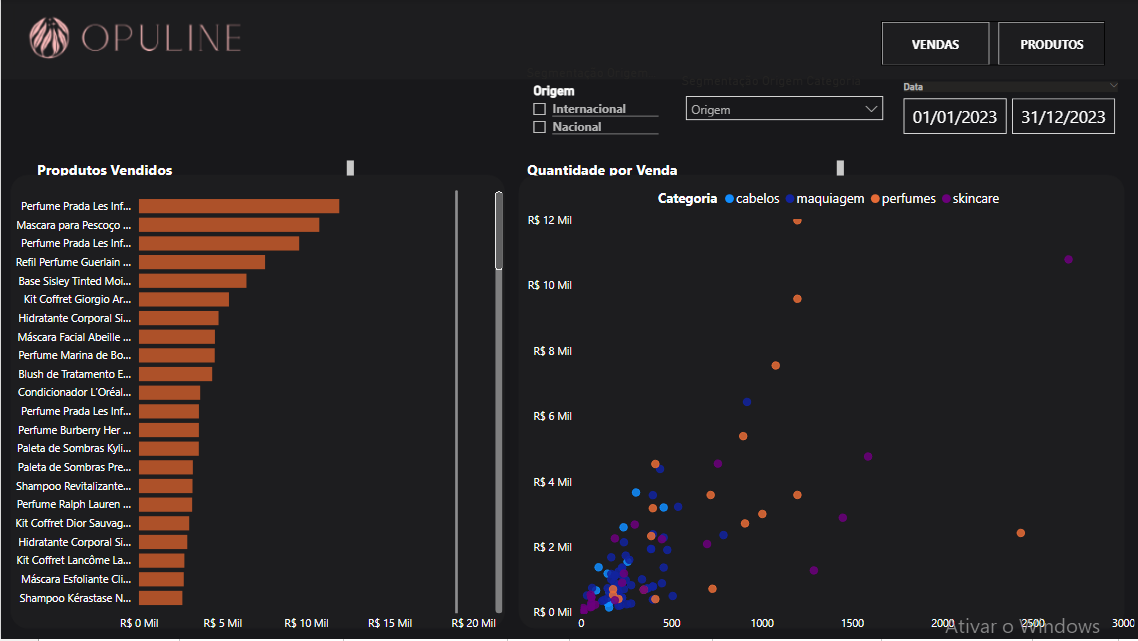Click the Kit Coffret Dior Sauvag... label
This screenshot has height=641, width=1138.
click(x=73, y=523)
